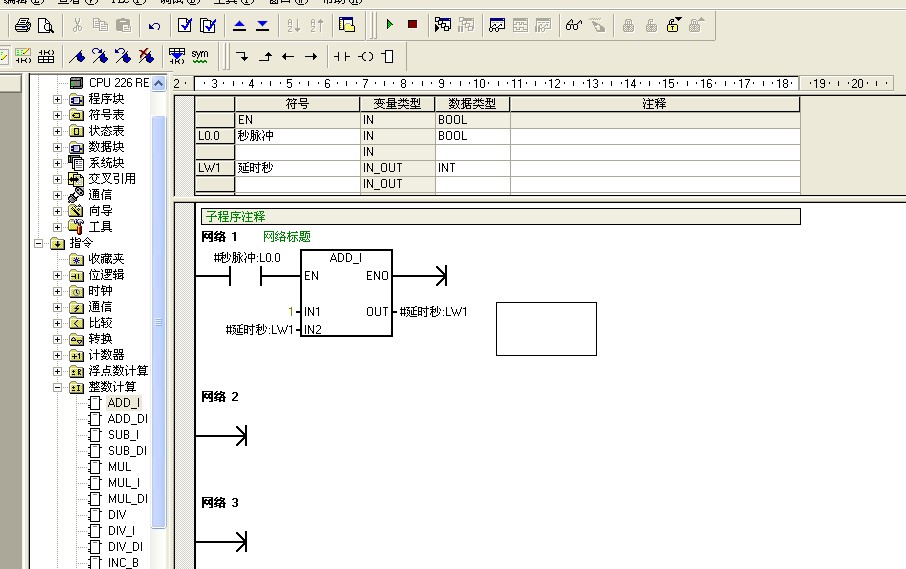This screenshot has width=906, height=569.
Task: Click the tree panel scroll-up arrow
Action: click(158, 83)
